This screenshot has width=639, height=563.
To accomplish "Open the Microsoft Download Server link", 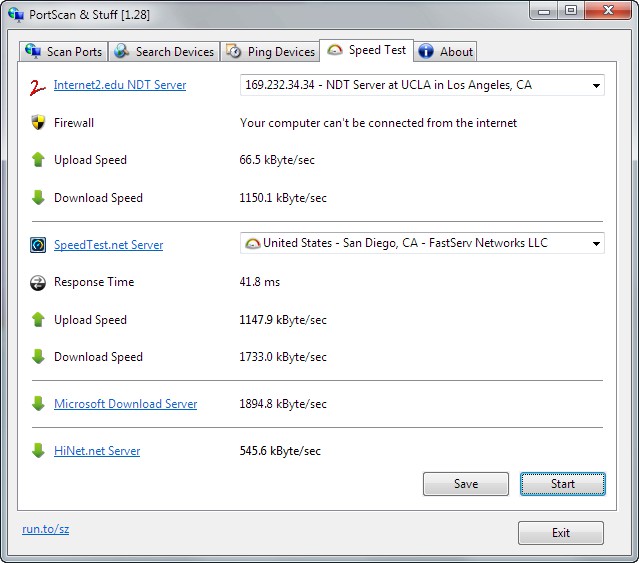I will click(x=126, y=404).
